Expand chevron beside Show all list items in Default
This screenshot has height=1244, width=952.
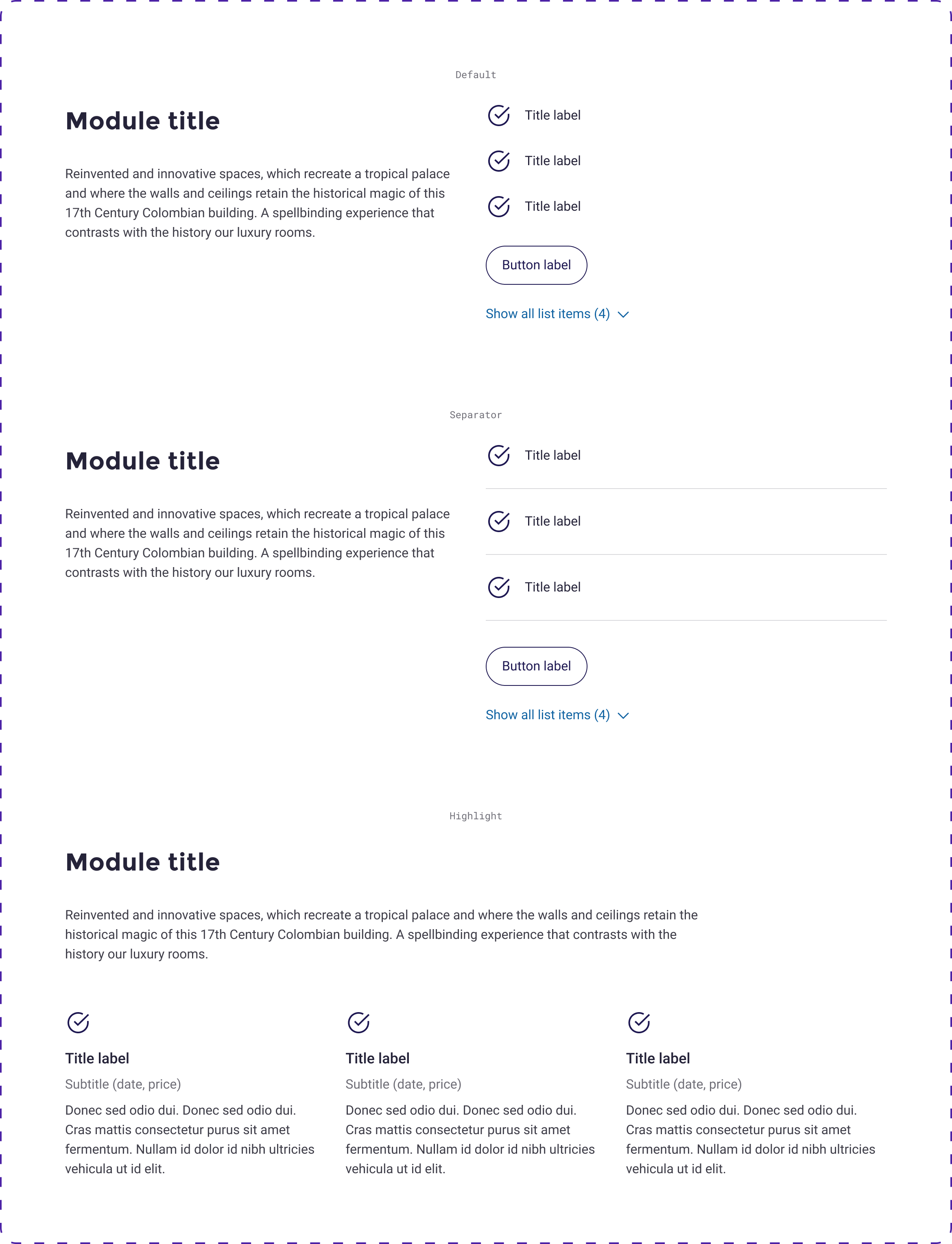[623, 314]
